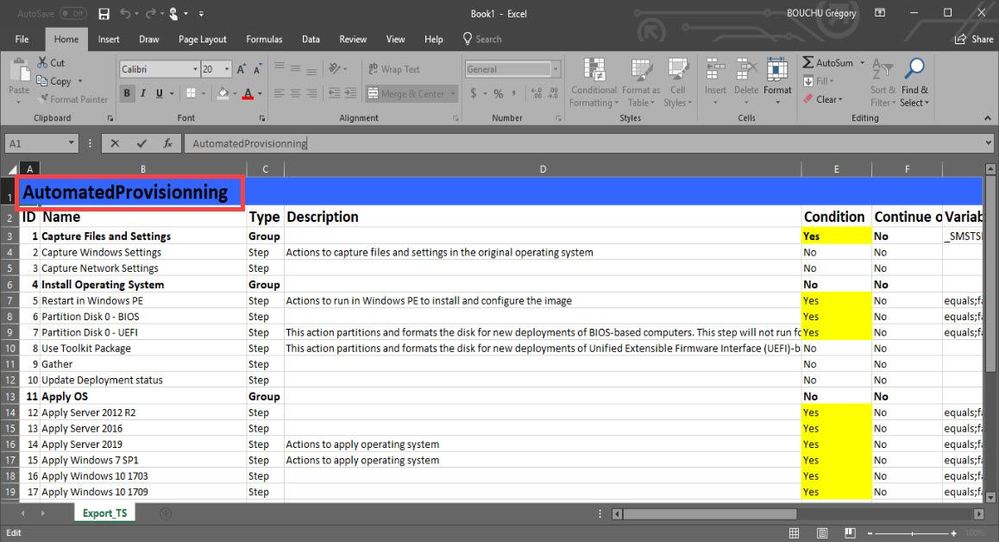This screenshot has width=999, height=542.
Task: Open the font name Calibri dropdown
Action: click(x=195, y=69)
